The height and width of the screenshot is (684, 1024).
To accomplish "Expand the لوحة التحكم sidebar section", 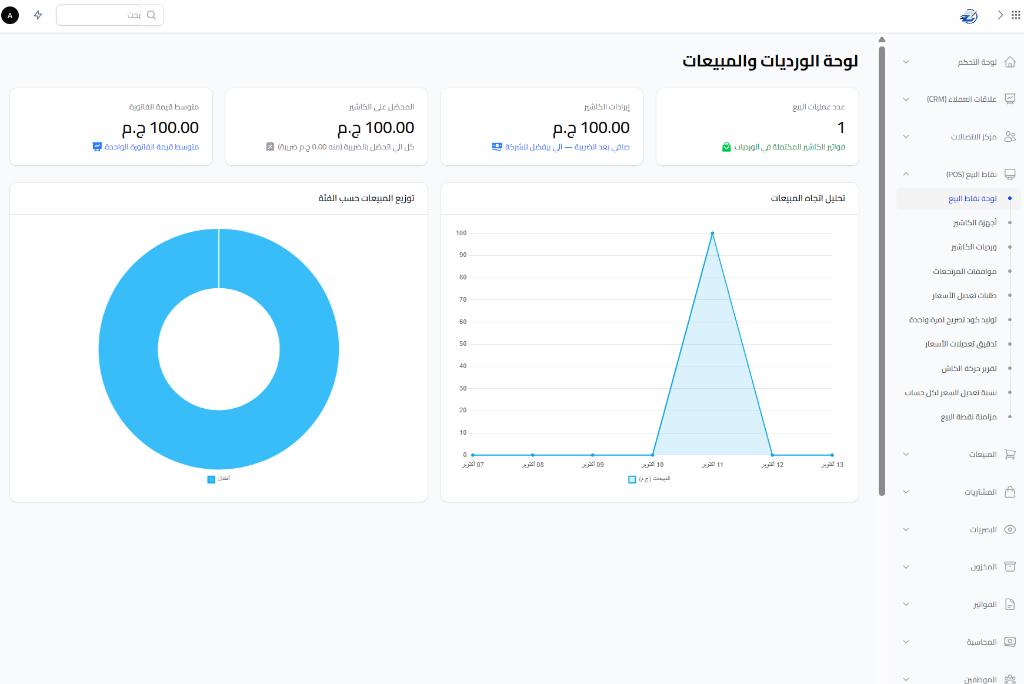I will pos(906,62).
